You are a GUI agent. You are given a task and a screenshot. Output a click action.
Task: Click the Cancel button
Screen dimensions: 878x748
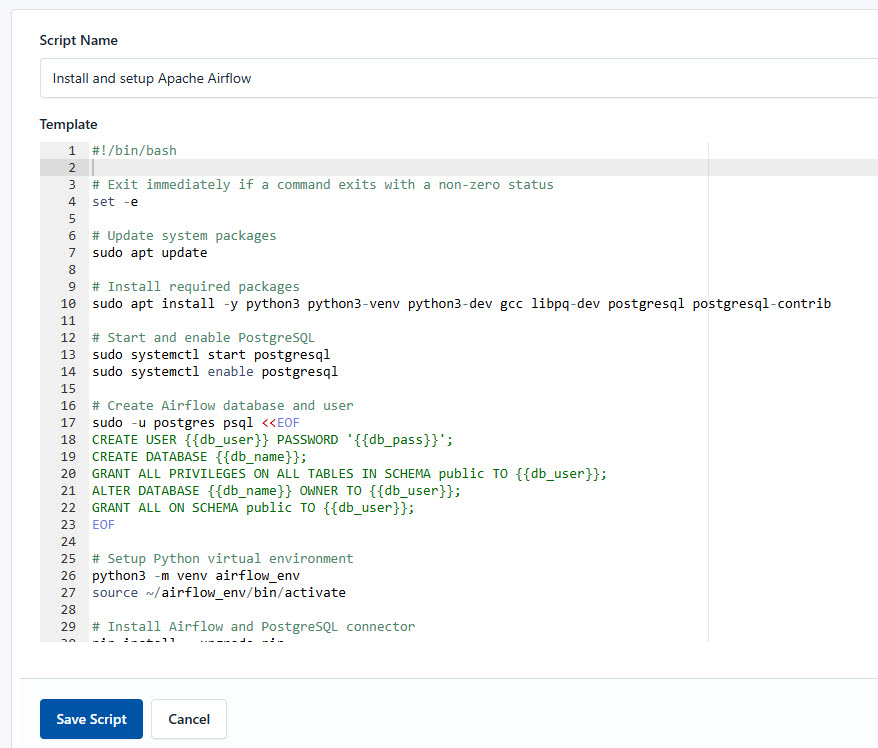(188, 719)
